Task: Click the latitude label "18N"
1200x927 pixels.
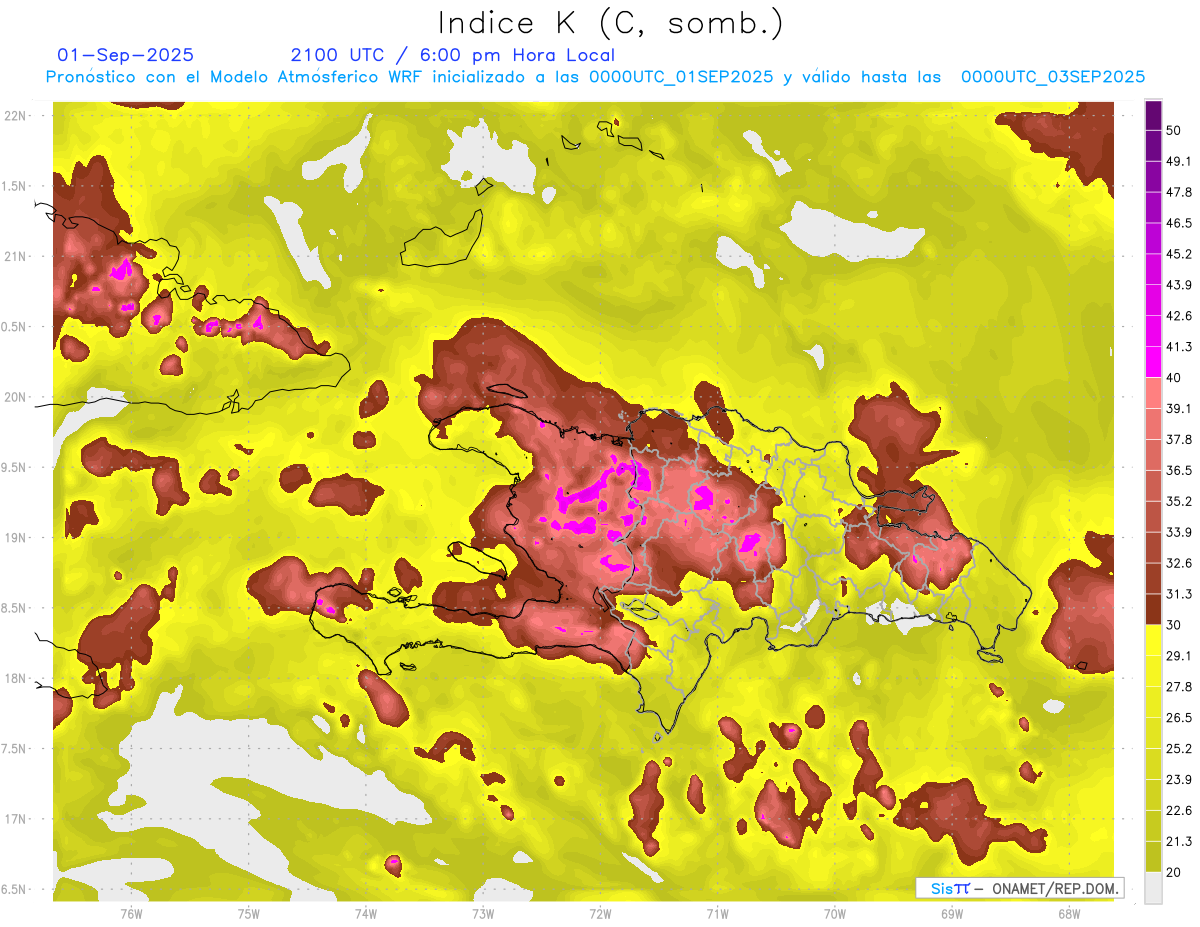Action: [x=15, y=678]
